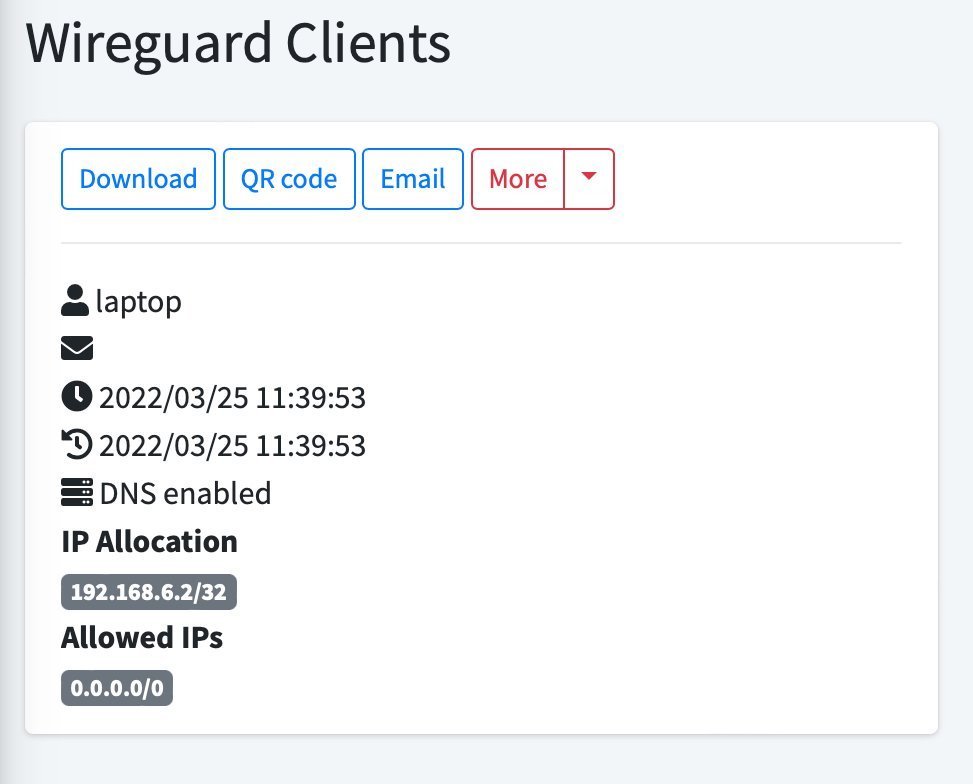The height and width of the screenshot is (784, 973).
Task: Click the red More button
Action: [x=518, y=179]
